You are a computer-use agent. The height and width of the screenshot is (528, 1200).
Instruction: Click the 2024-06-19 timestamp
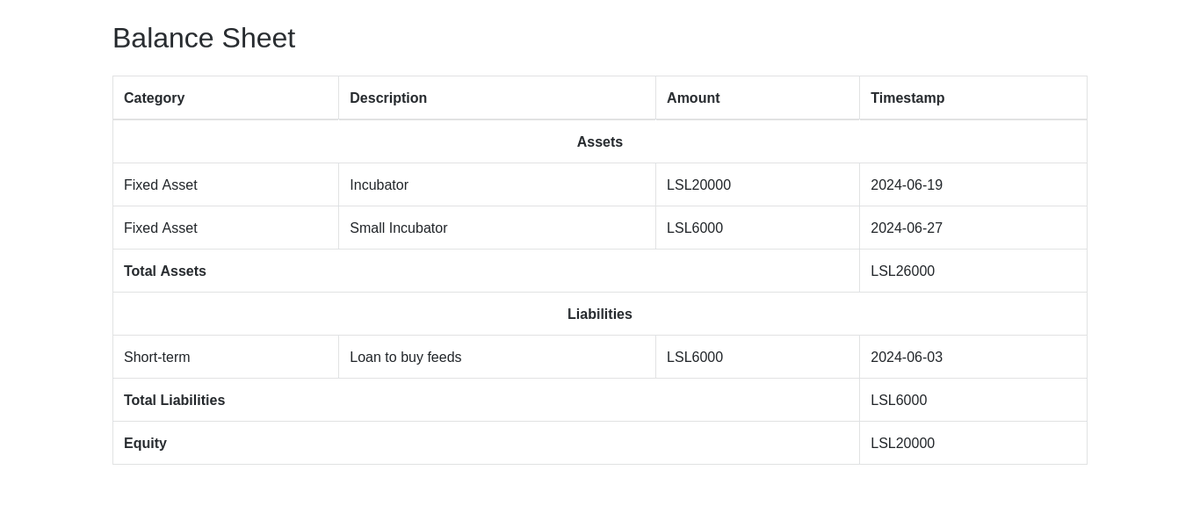[x=906, y=185]
